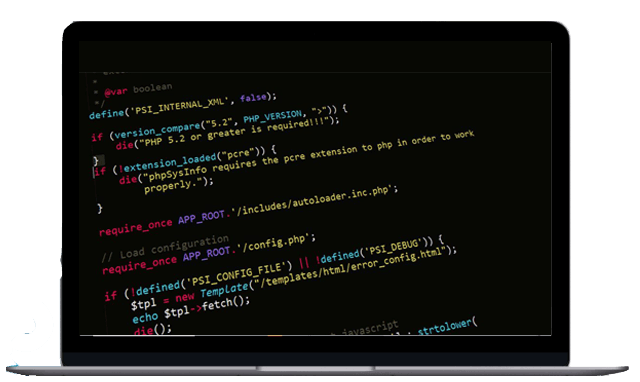Click the closing brace after the properly line

click(100, 208)
